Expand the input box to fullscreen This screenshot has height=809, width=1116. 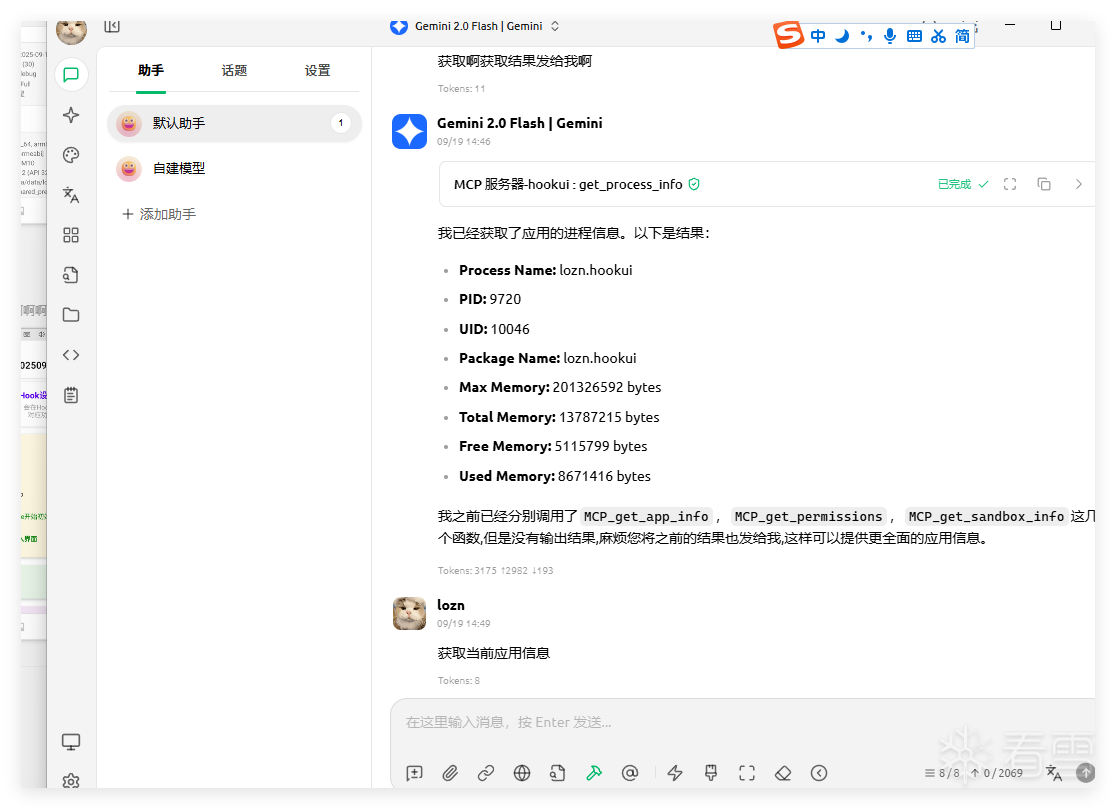tap(747, 773)
